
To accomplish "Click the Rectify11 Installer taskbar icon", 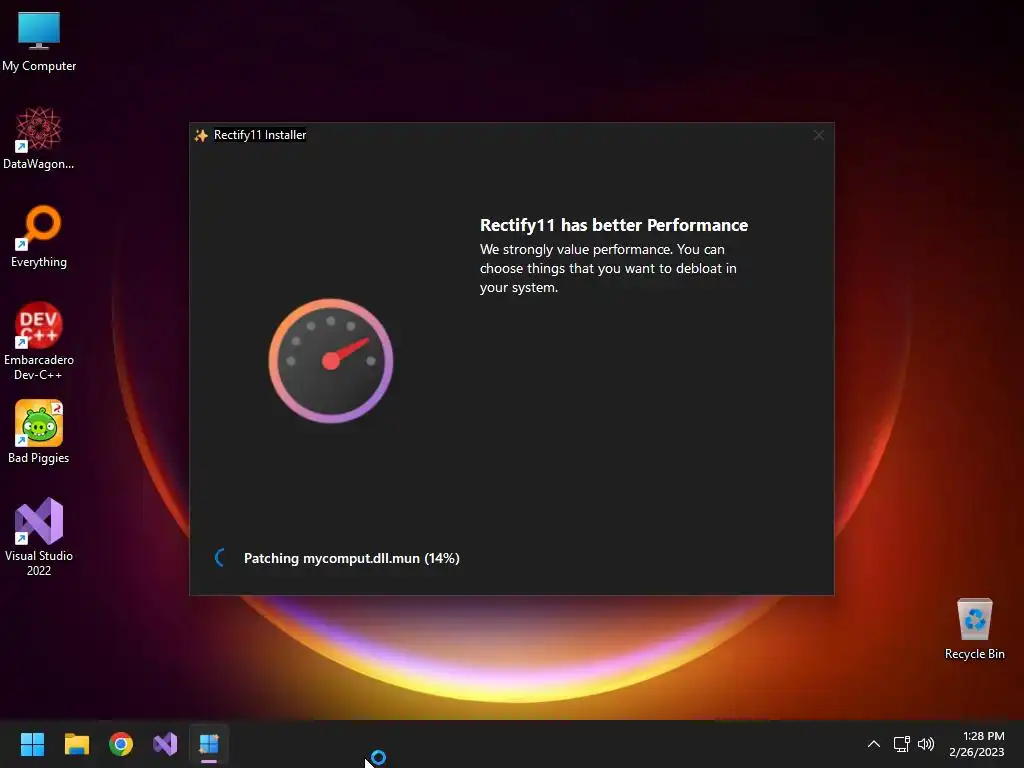I will (x=209, y=744).
